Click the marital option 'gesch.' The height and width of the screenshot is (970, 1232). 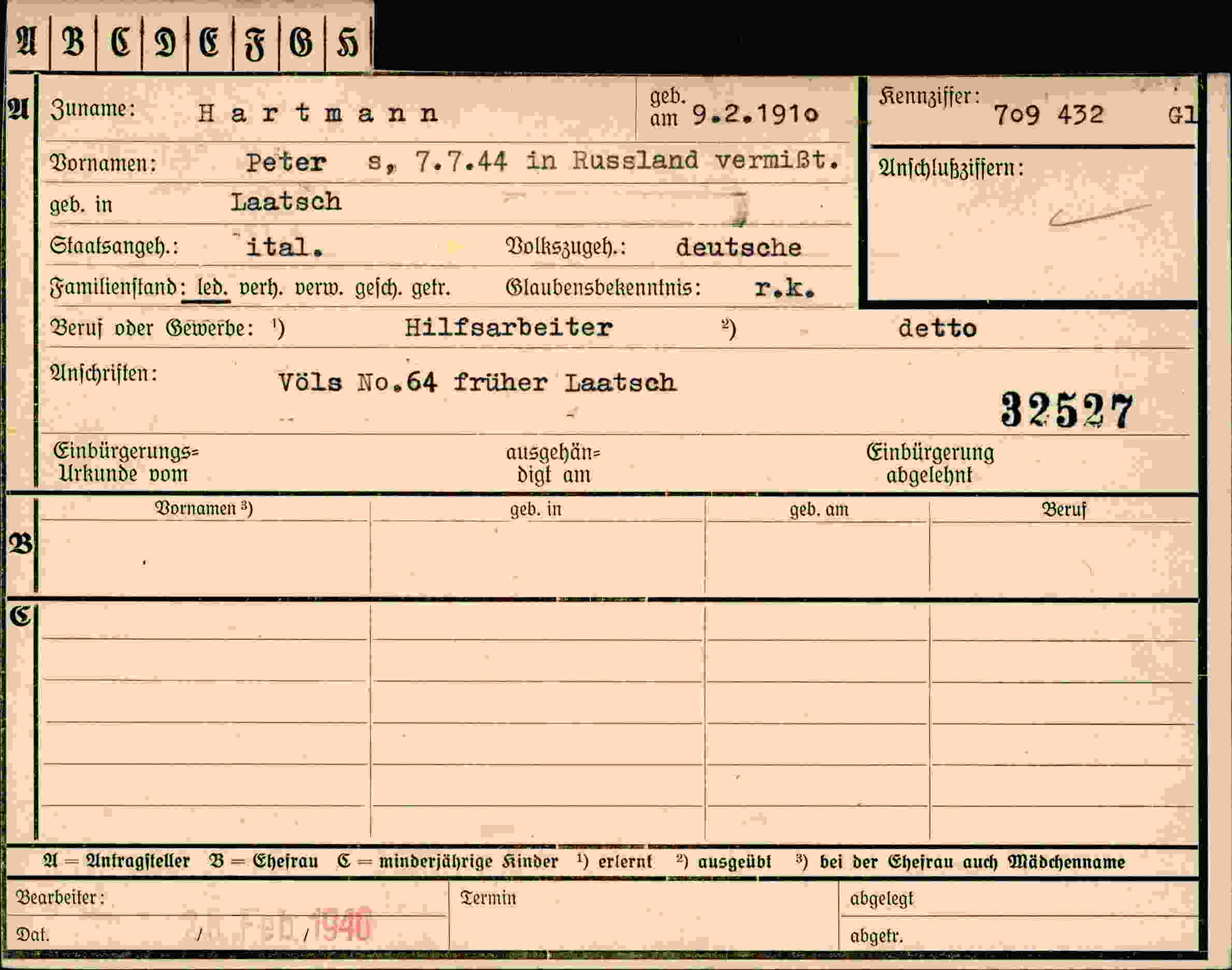pyautogui.click(x=379, y=289)
